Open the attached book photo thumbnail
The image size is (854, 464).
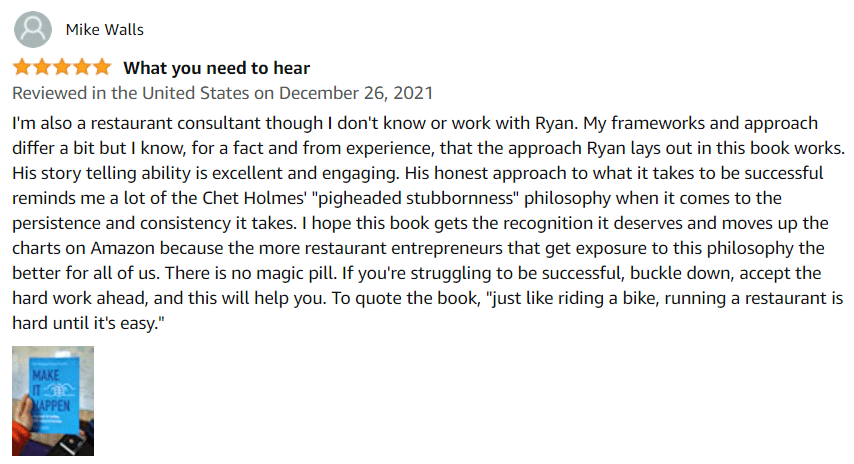point(53,401)
